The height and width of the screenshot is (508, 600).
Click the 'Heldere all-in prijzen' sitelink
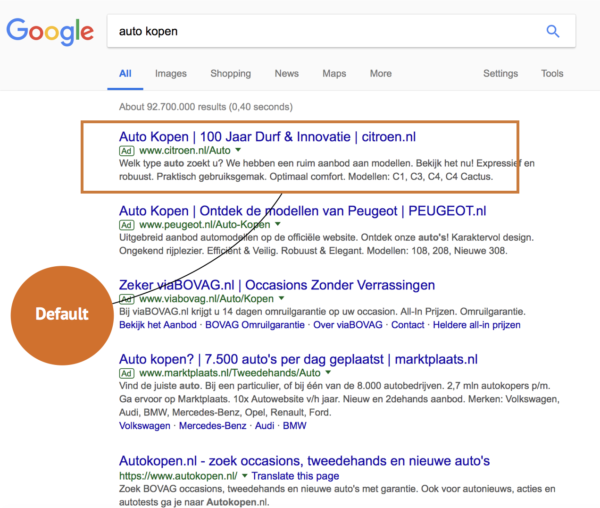tap(476, 325)
